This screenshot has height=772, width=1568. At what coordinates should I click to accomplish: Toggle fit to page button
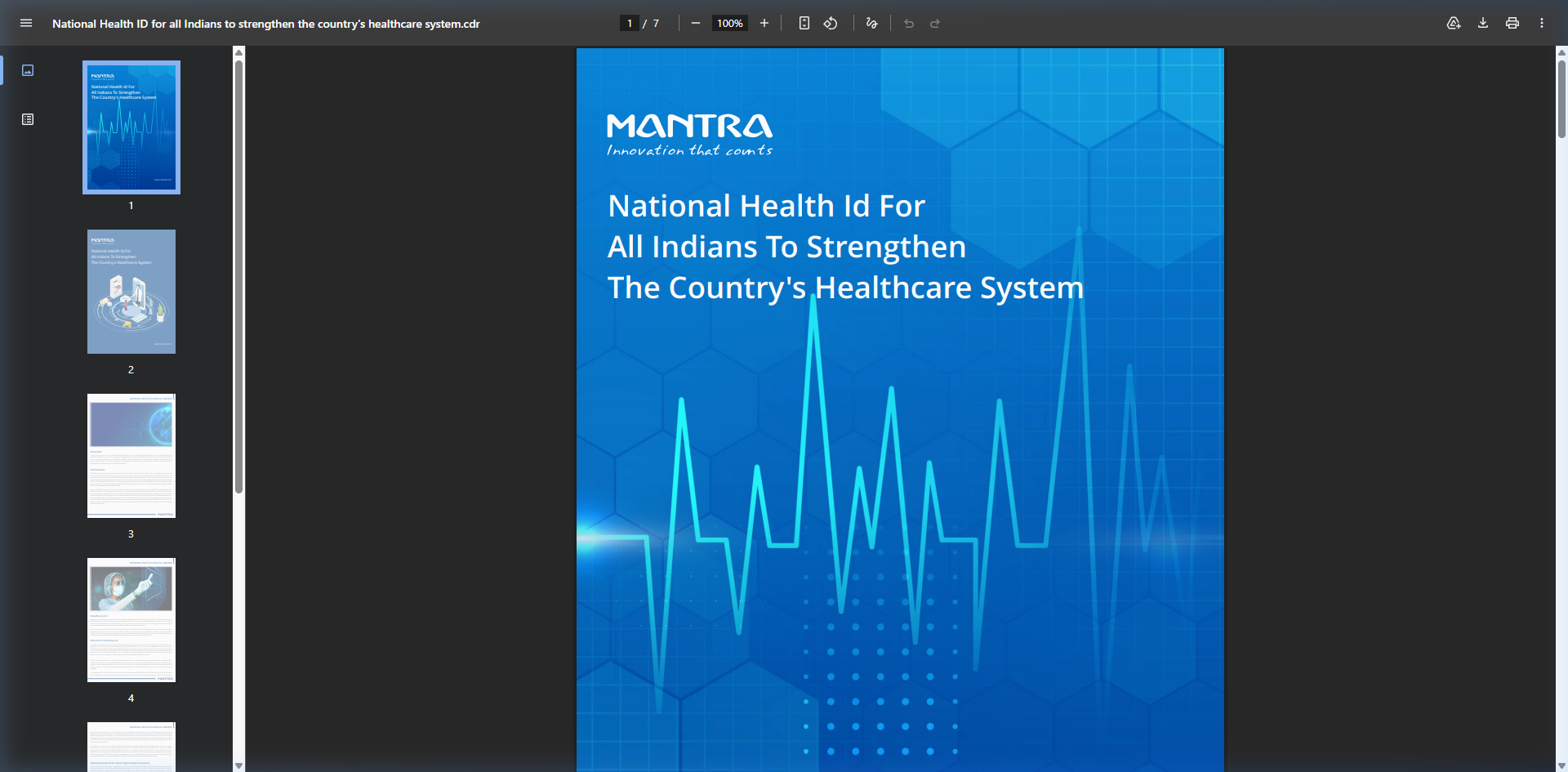click(x=804, y=23)
